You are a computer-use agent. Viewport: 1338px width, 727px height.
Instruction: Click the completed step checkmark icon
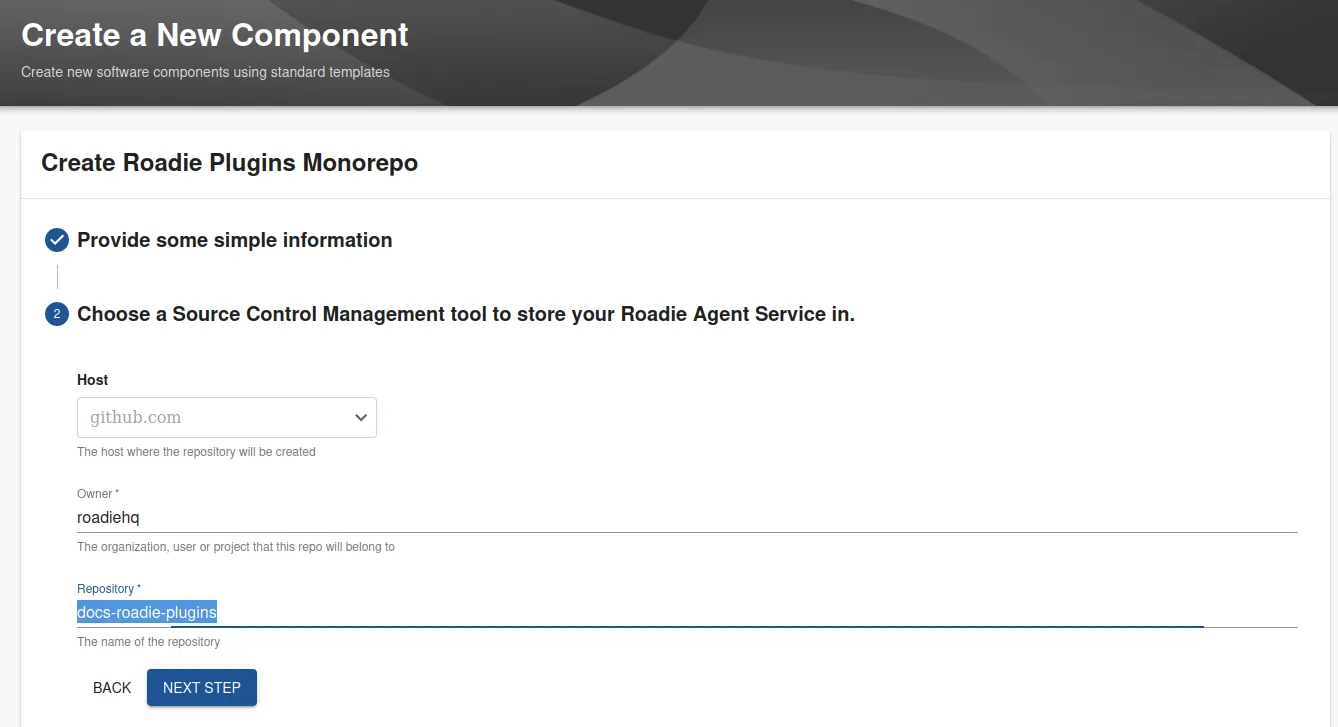[57, 240]
